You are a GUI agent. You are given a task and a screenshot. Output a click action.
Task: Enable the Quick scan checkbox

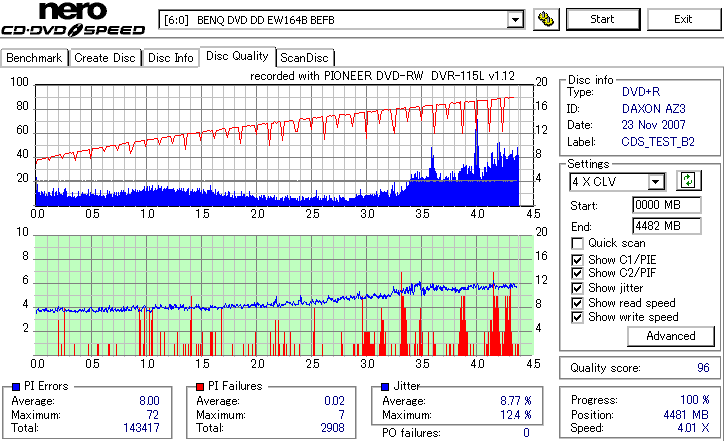tap(577, 243)
